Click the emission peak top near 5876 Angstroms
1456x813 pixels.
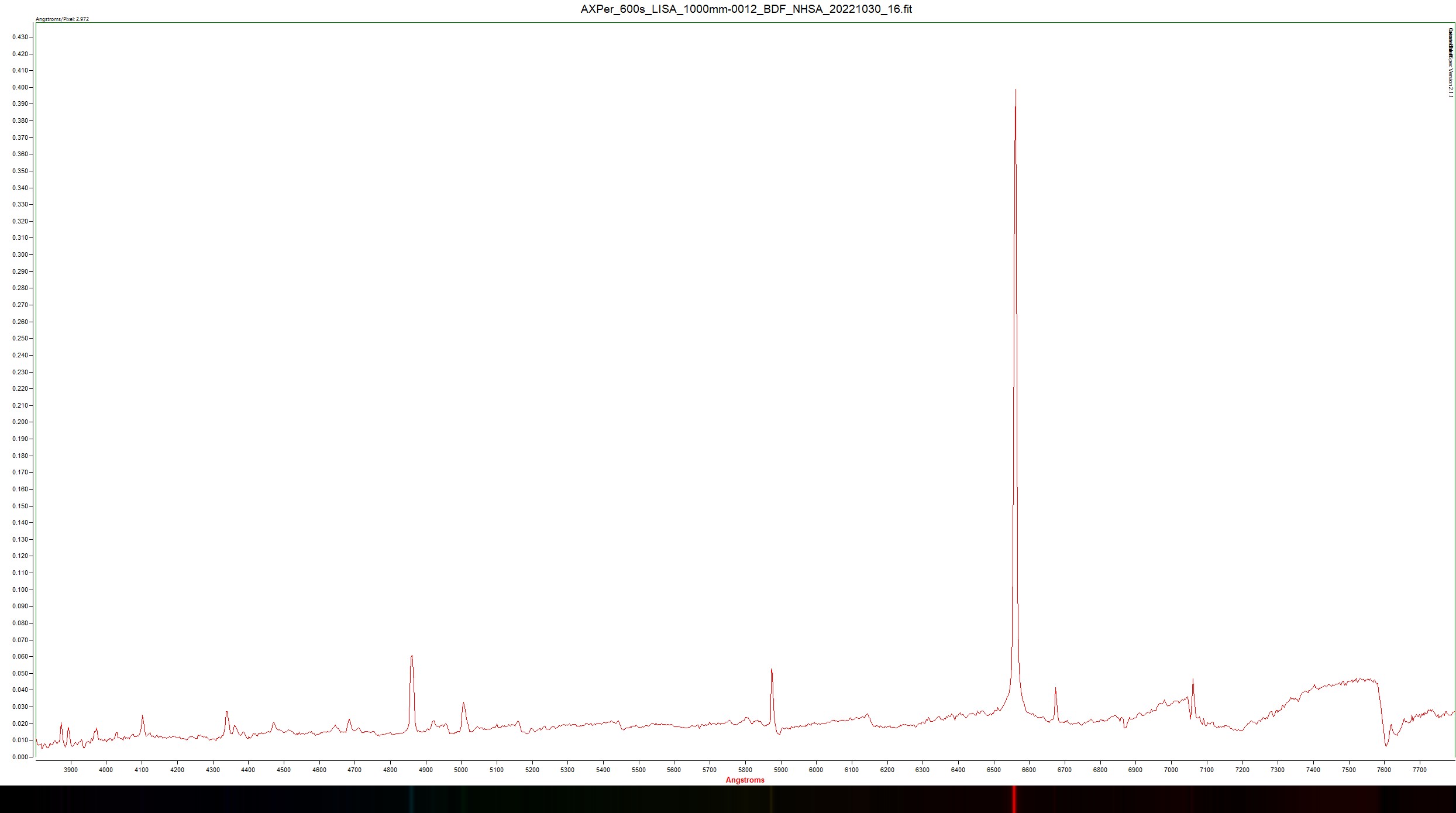click(772, 670)
